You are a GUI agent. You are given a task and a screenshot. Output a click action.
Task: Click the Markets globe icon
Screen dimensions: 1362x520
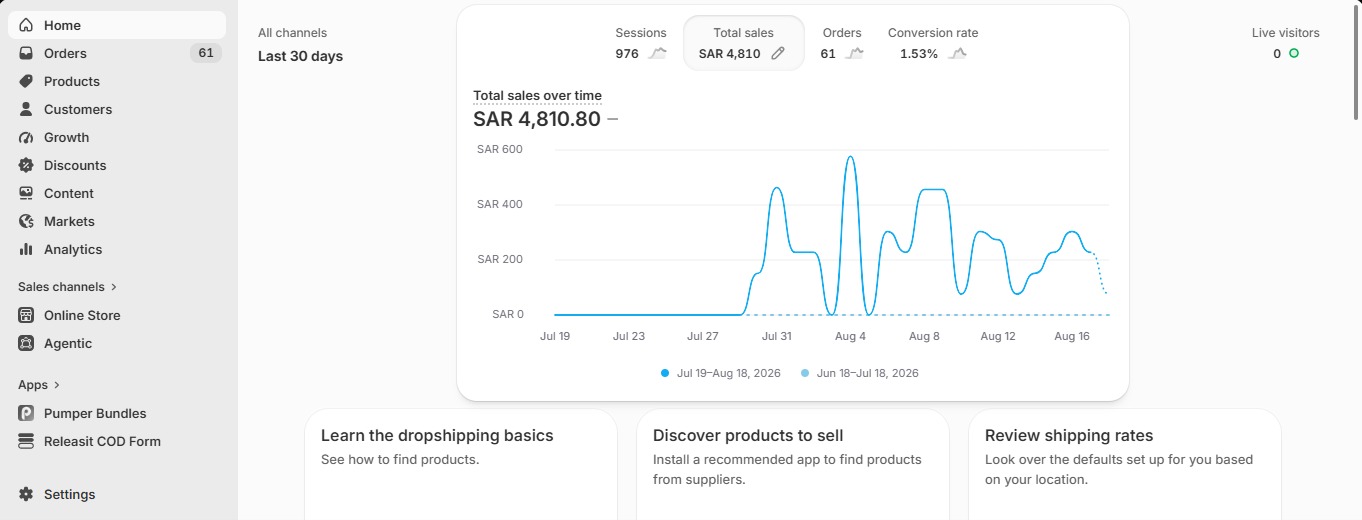coord(26,221)
